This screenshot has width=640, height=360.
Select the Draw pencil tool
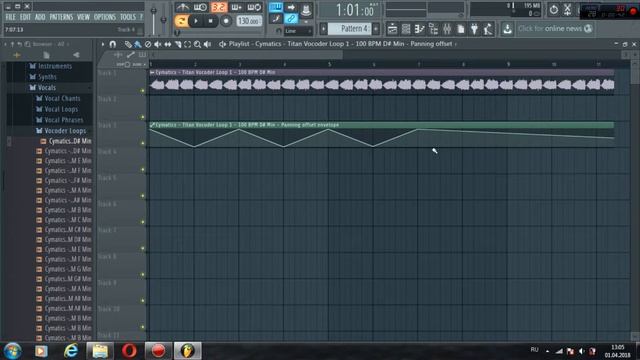[128, 44]
